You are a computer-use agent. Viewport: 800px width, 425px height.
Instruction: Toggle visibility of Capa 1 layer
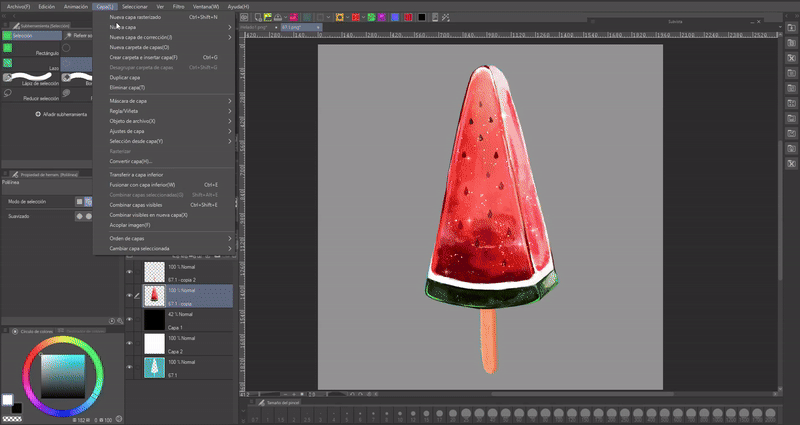(130, 320)
